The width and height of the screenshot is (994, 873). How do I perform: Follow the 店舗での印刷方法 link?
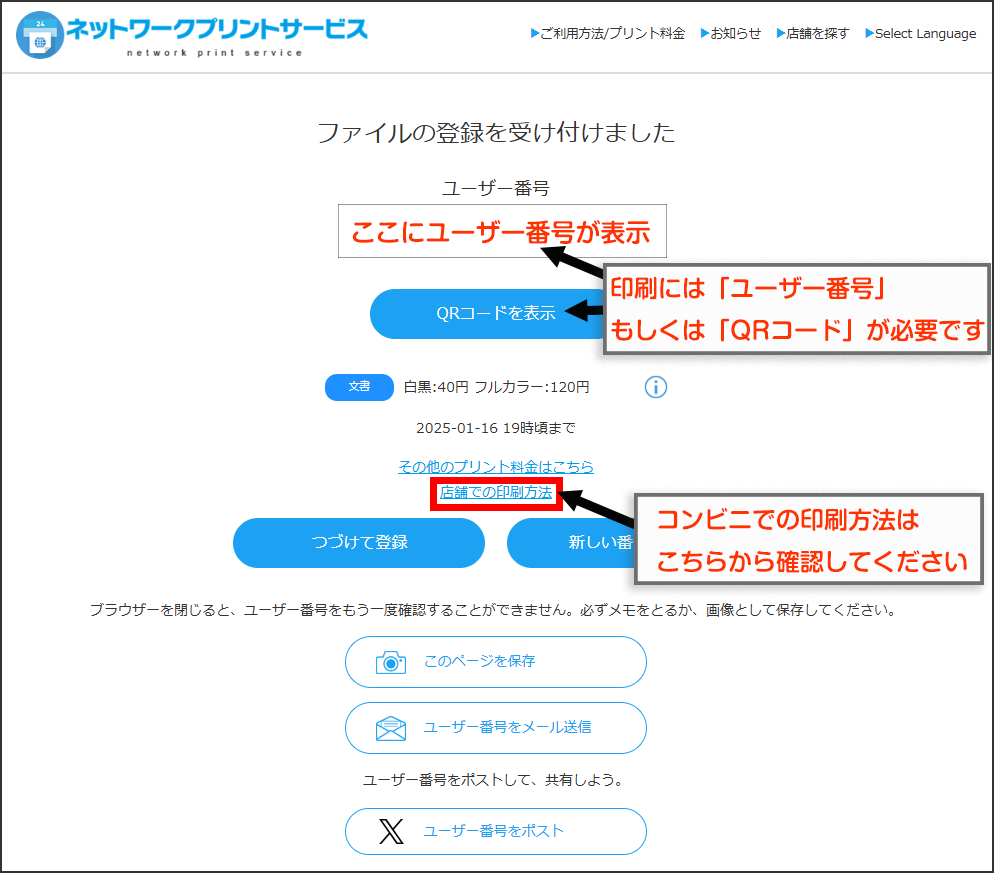(x=496, y=493)
